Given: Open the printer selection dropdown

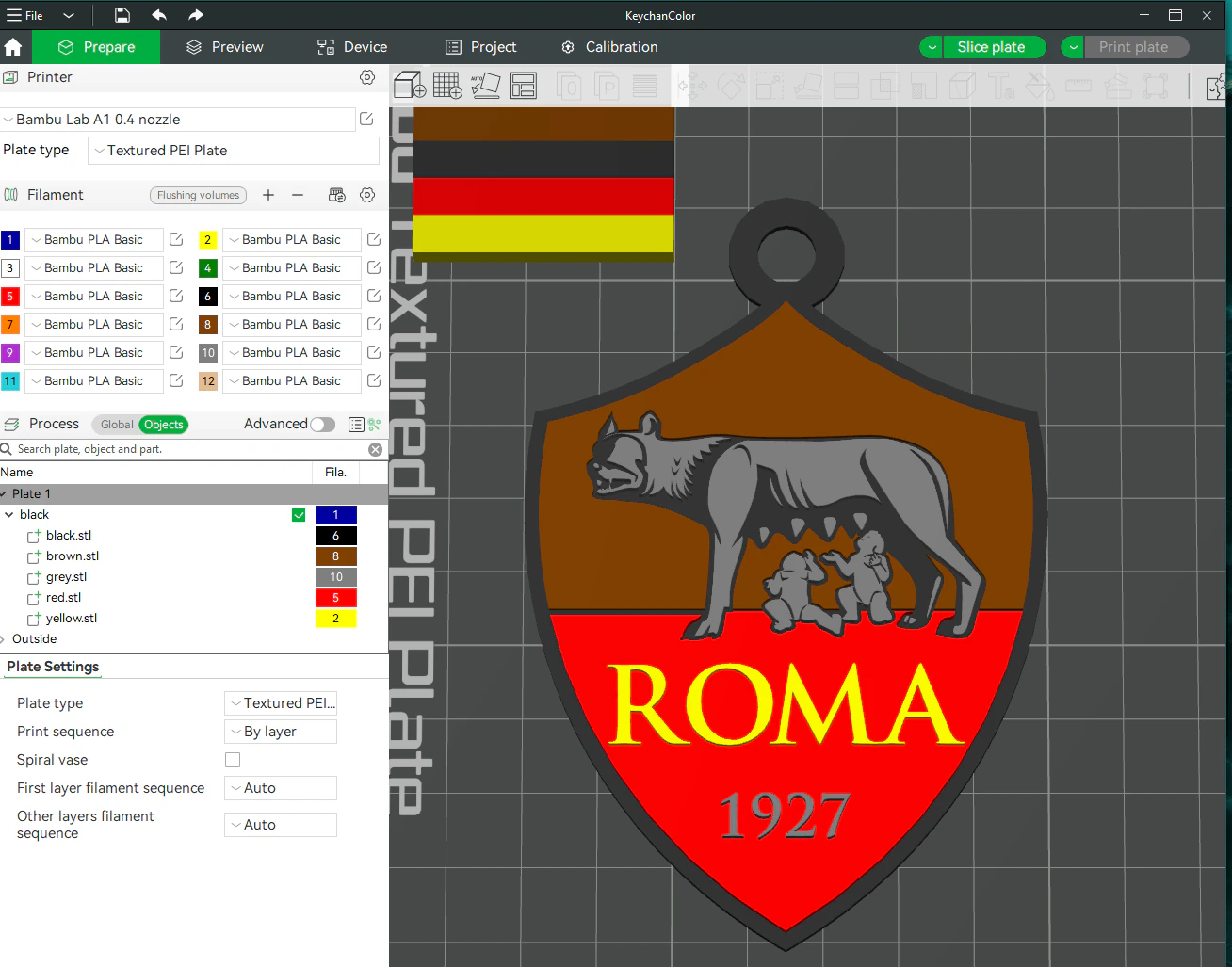Looking at the screenshot, I should click(178, 120).
